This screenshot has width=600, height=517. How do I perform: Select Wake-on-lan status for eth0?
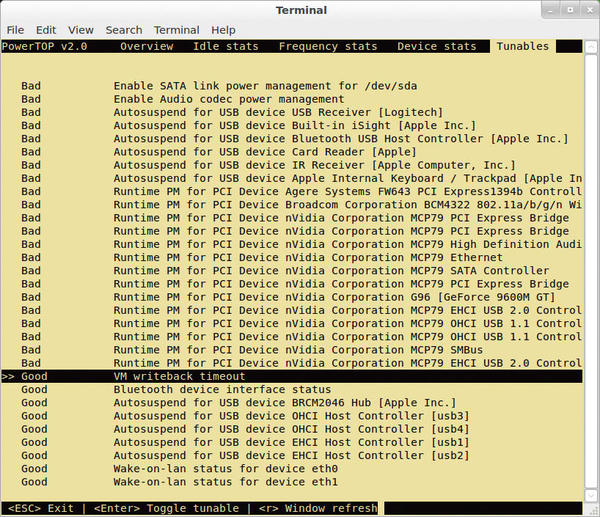[x=292, y=469]
